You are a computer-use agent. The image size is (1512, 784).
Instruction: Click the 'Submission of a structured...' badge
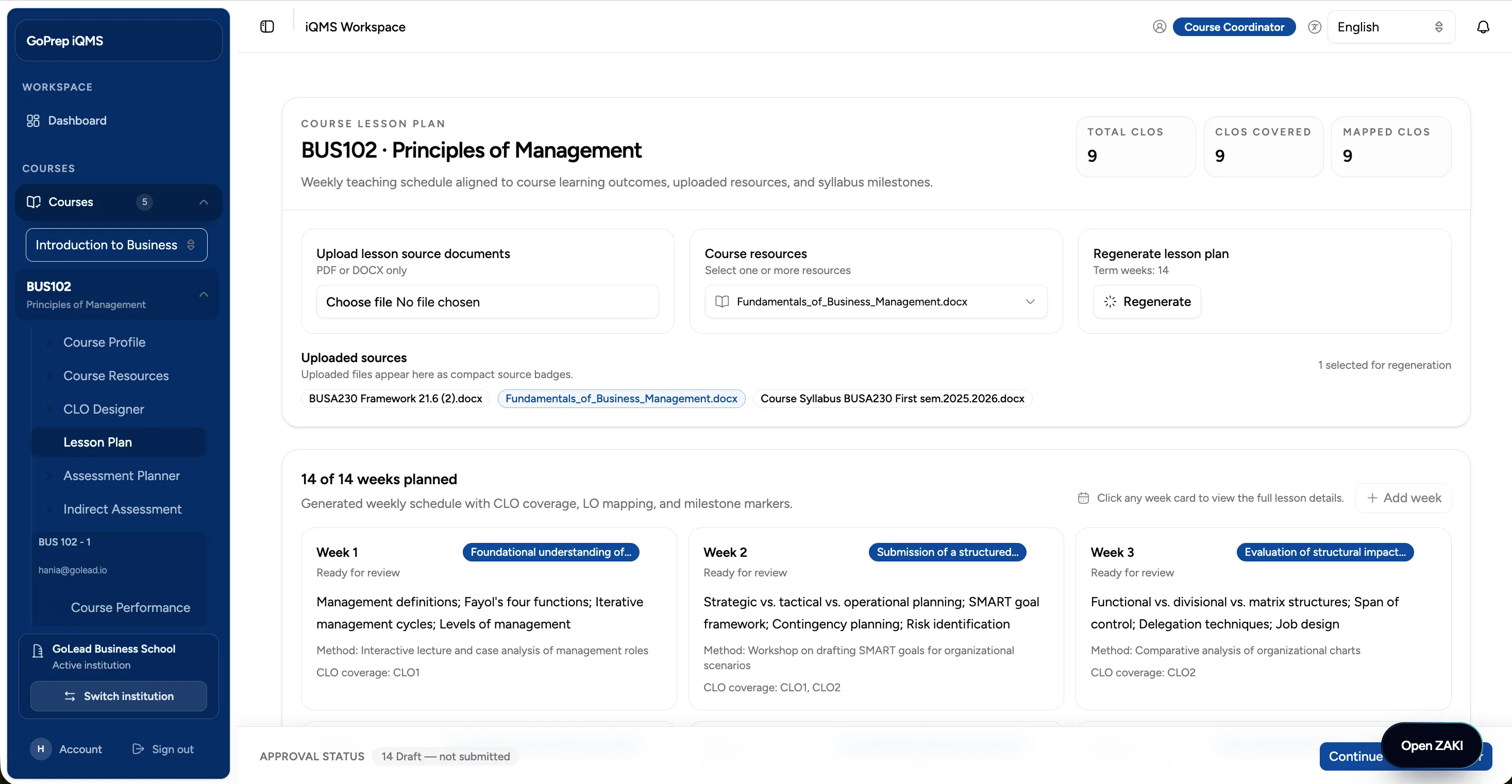pyautogui.click(x=947, y=552)
